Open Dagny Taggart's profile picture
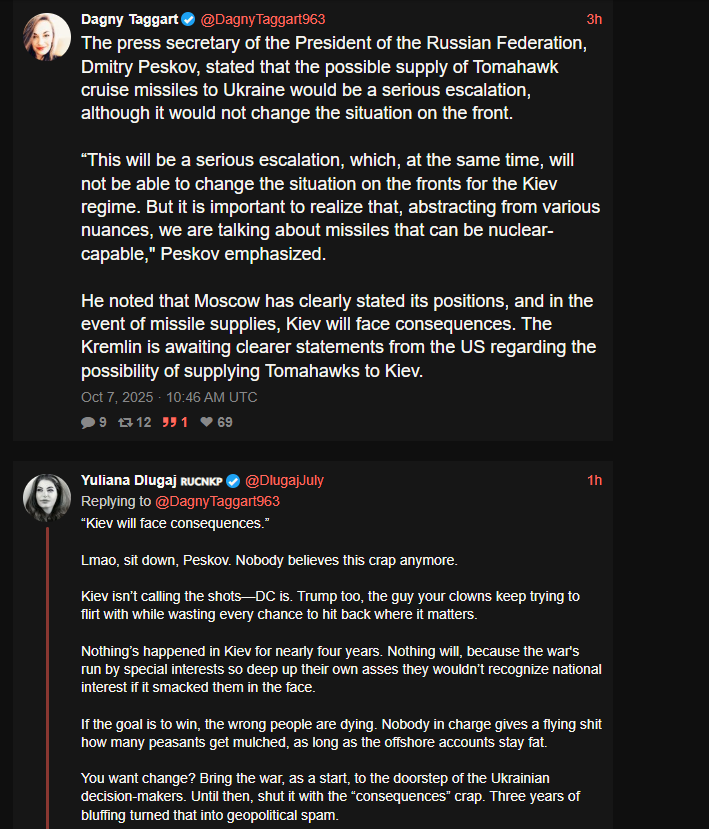This screenshot has height=829, width=709. point(47,37)
